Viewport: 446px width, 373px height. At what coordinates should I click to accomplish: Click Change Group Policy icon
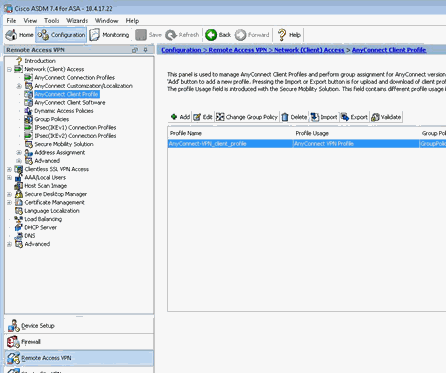coord(220,117)
